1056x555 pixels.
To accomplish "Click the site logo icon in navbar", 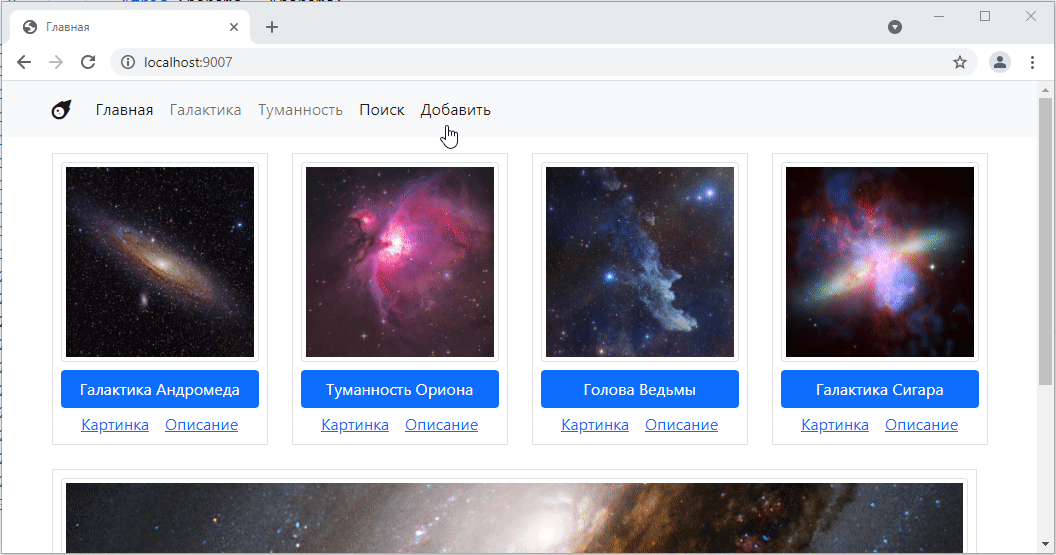I will [62, 110].
